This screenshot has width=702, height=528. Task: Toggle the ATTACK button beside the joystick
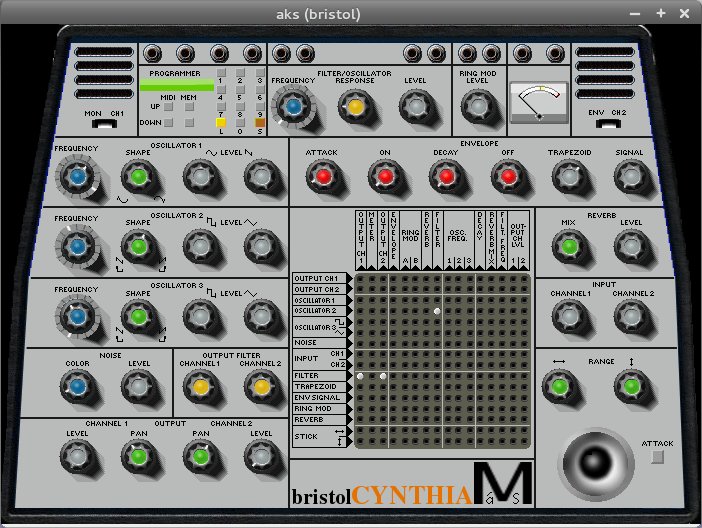pos(657,457)
